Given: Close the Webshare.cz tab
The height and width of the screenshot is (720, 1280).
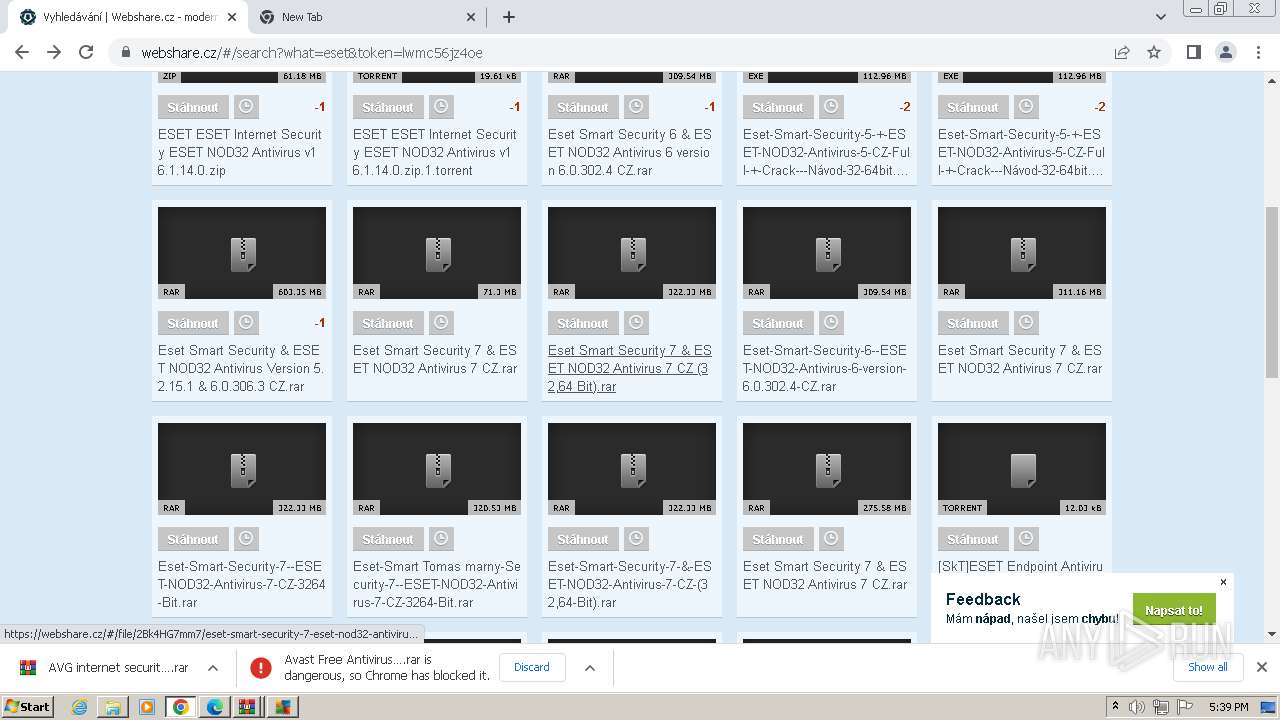Looking at the screenshot, I should pos(232,17).
